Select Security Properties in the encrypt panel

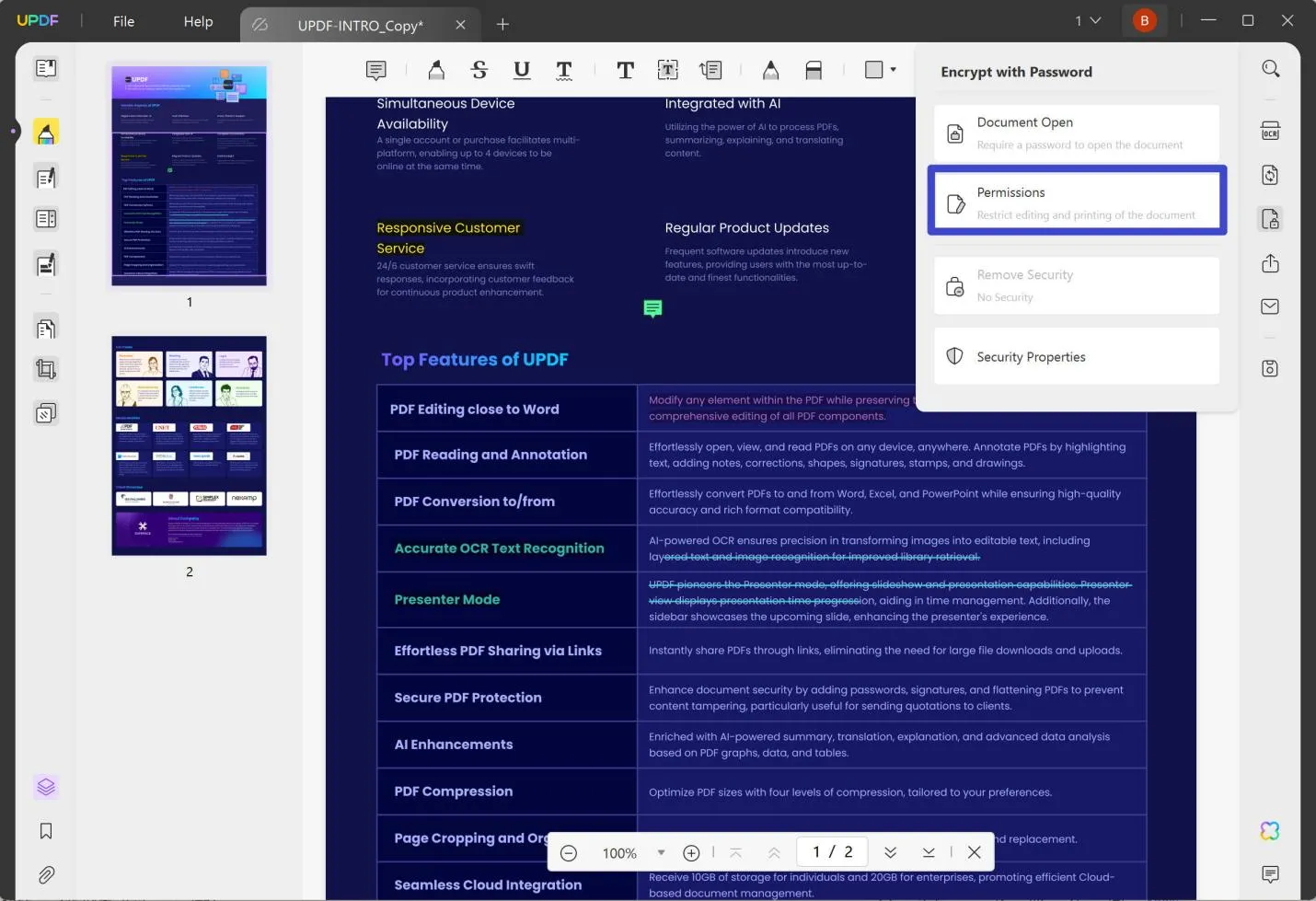tap(1077, 356)
